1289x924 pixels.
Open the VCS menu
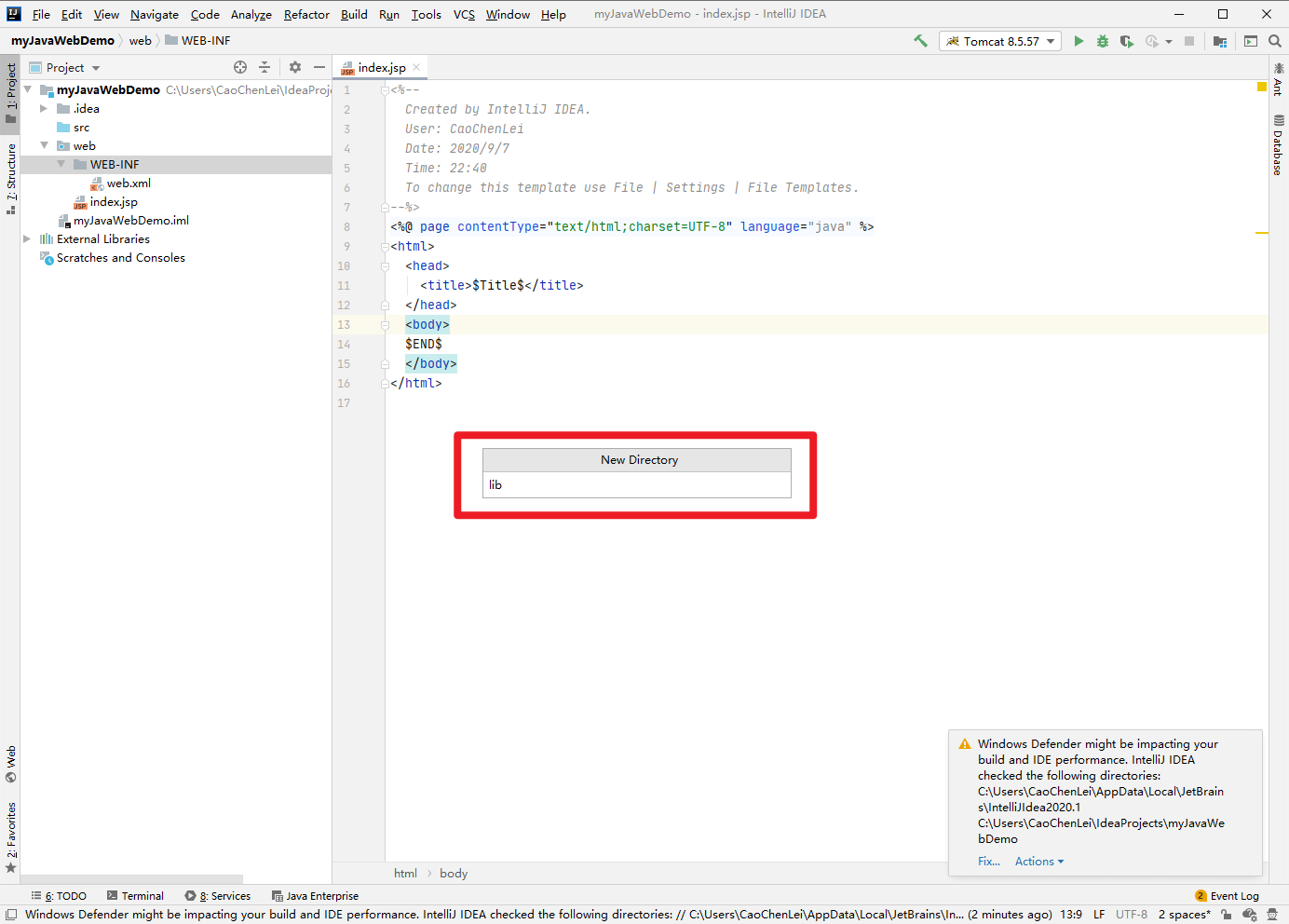point(464,14)
